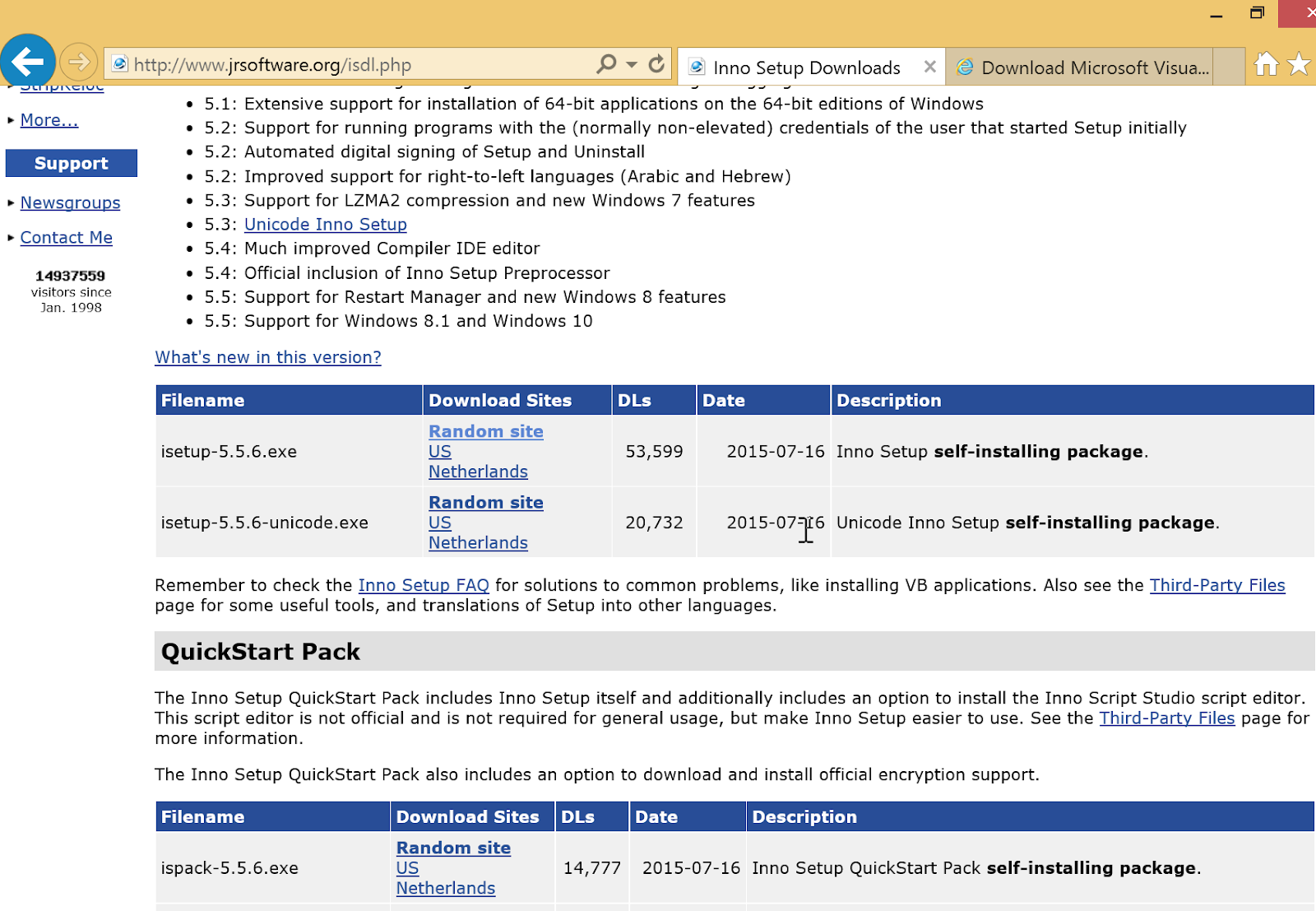Refresh the page with the reload icon

[656, 63]
